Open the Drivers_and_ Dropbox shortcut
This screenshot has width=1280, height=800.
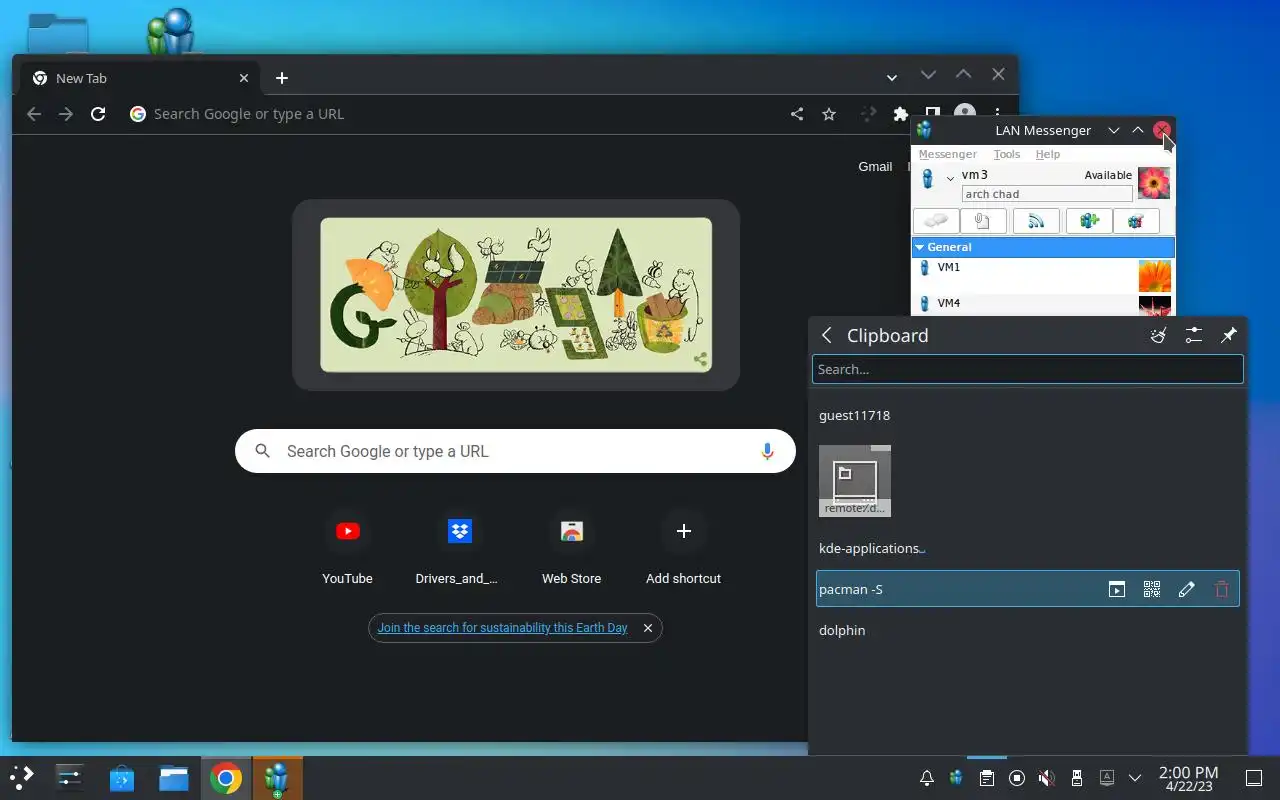(x=459, y=548)
